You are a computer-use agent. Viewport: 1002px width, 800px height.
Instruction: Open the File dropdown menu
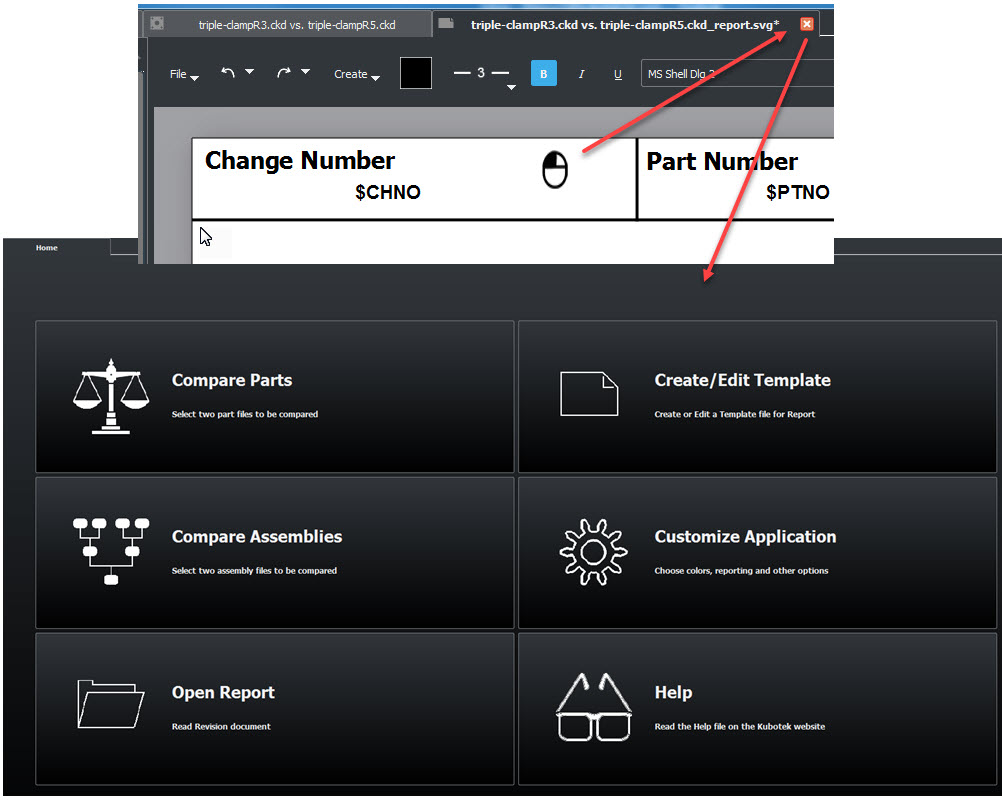(183, 75)
